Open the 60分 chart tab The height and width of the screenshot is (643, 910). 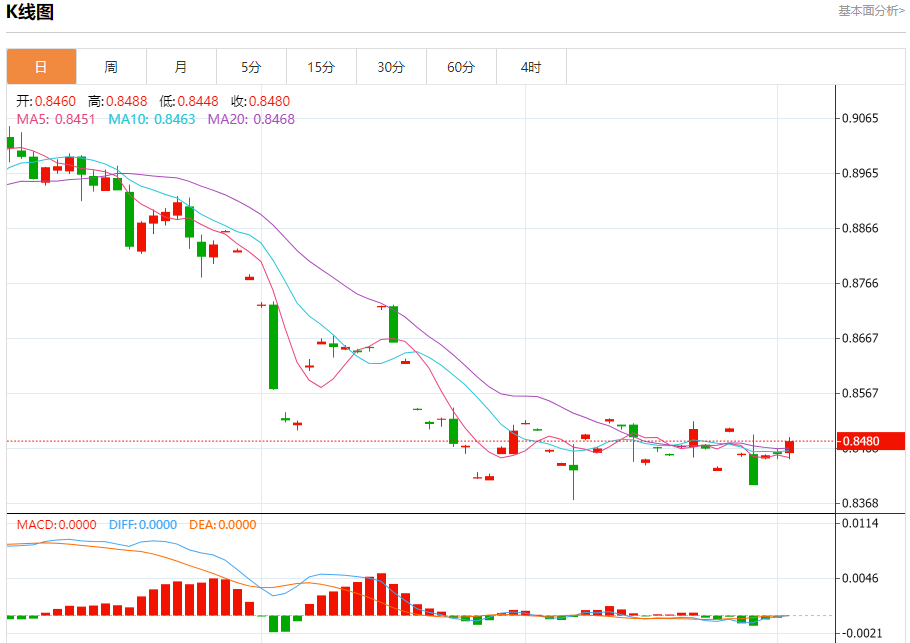point(461,67)
